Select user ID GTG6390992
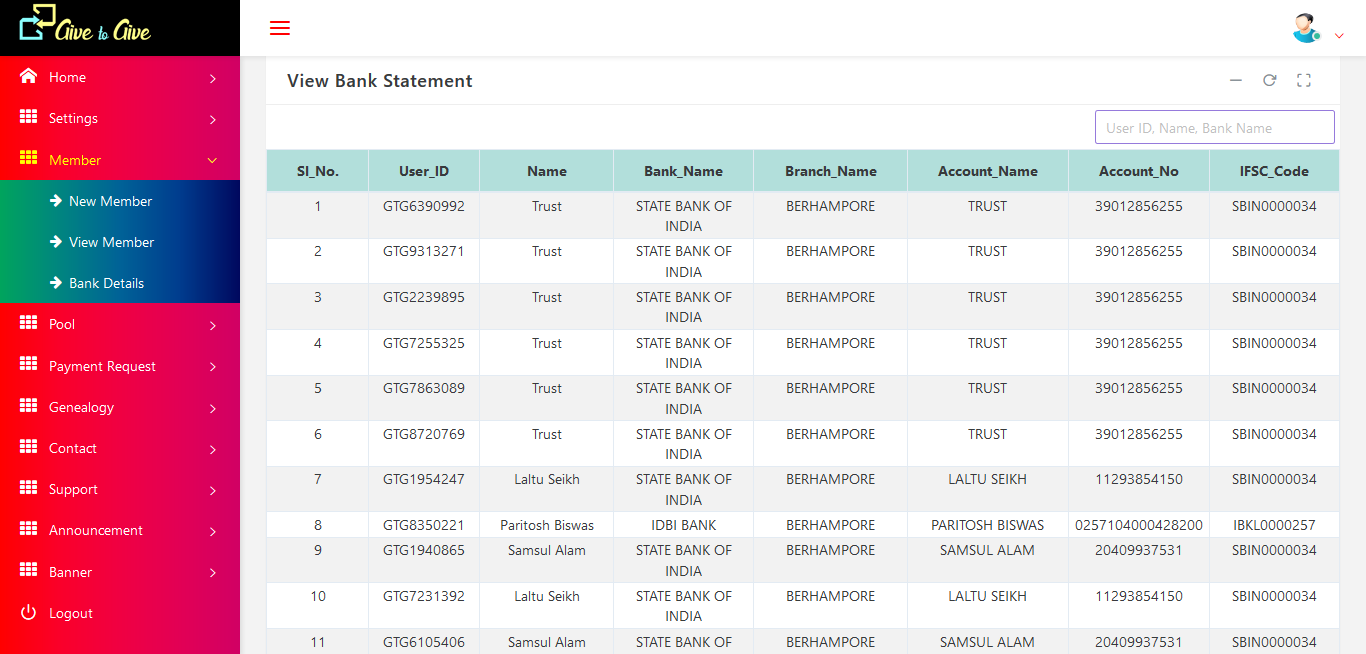 point(424,206)
